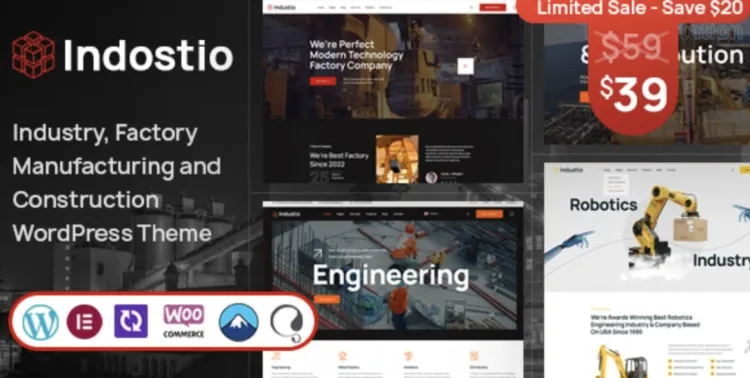Screen dimensions: 750x378
Task: Click the $39 sale price
Action: click(634, 94)
